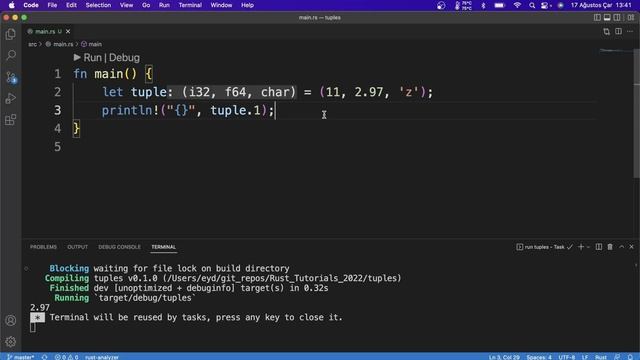Open the Code application menu

tap(31, 5)
